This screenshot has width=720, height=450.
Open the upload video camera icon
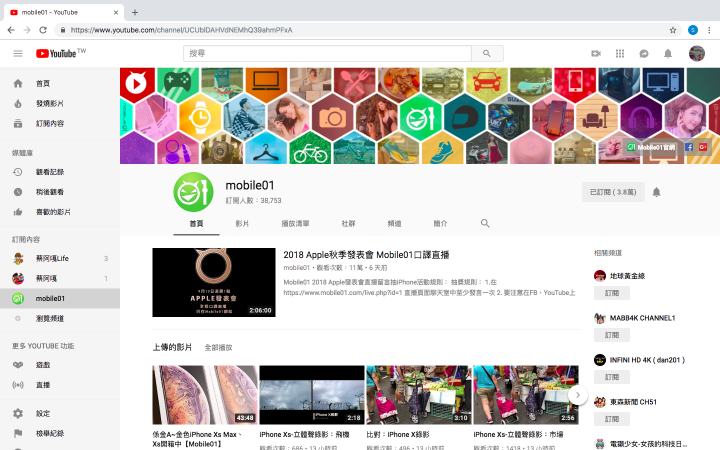596,54
